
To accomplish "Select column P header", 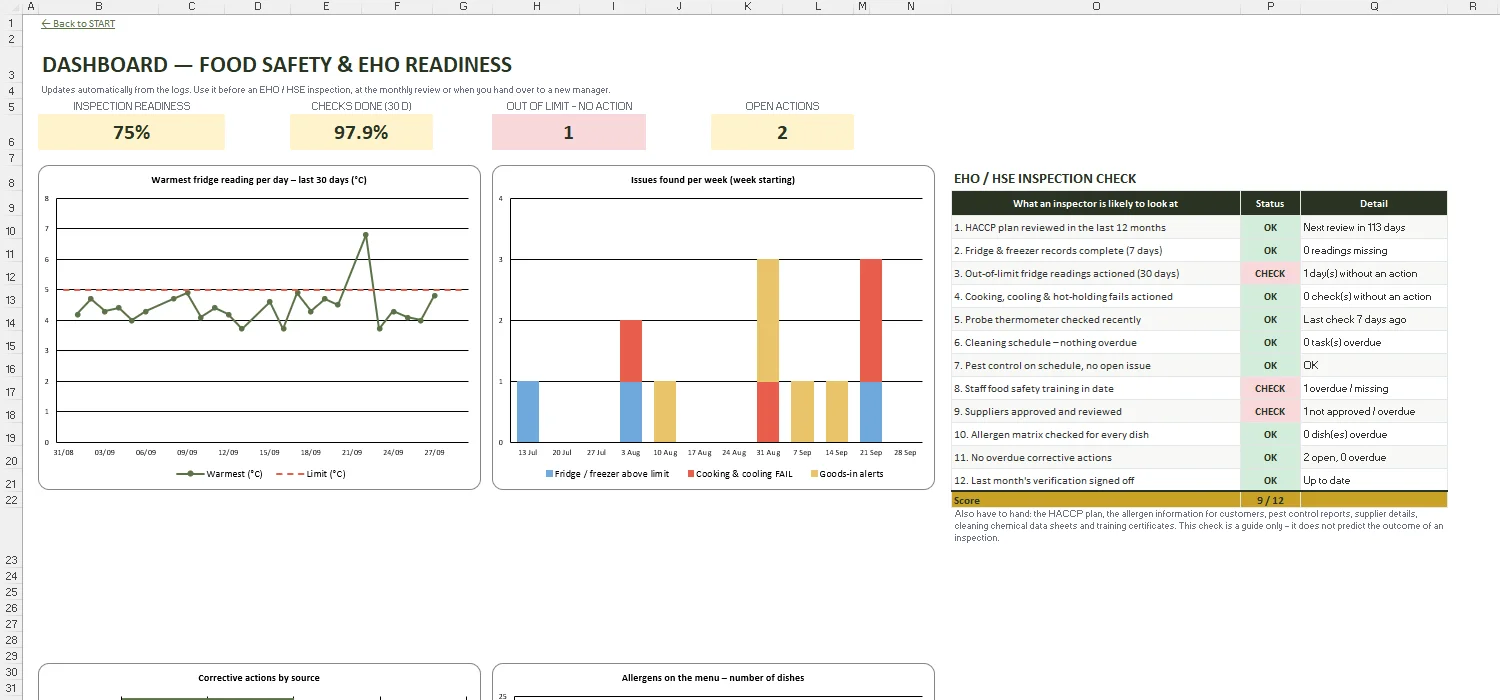I will (x=1270, y=6).
